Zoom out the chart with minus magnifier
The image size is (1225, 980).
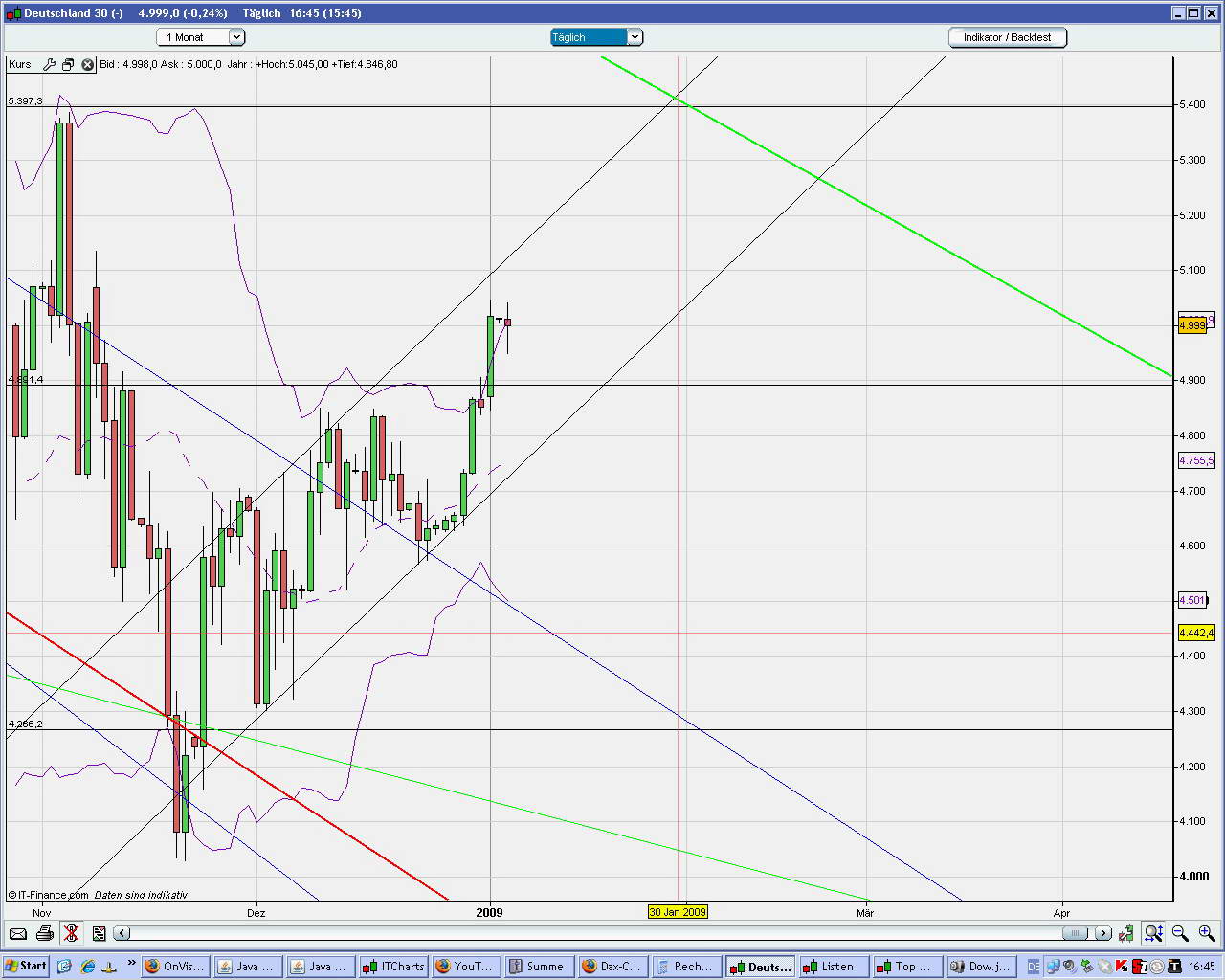tap(1180, 933)
